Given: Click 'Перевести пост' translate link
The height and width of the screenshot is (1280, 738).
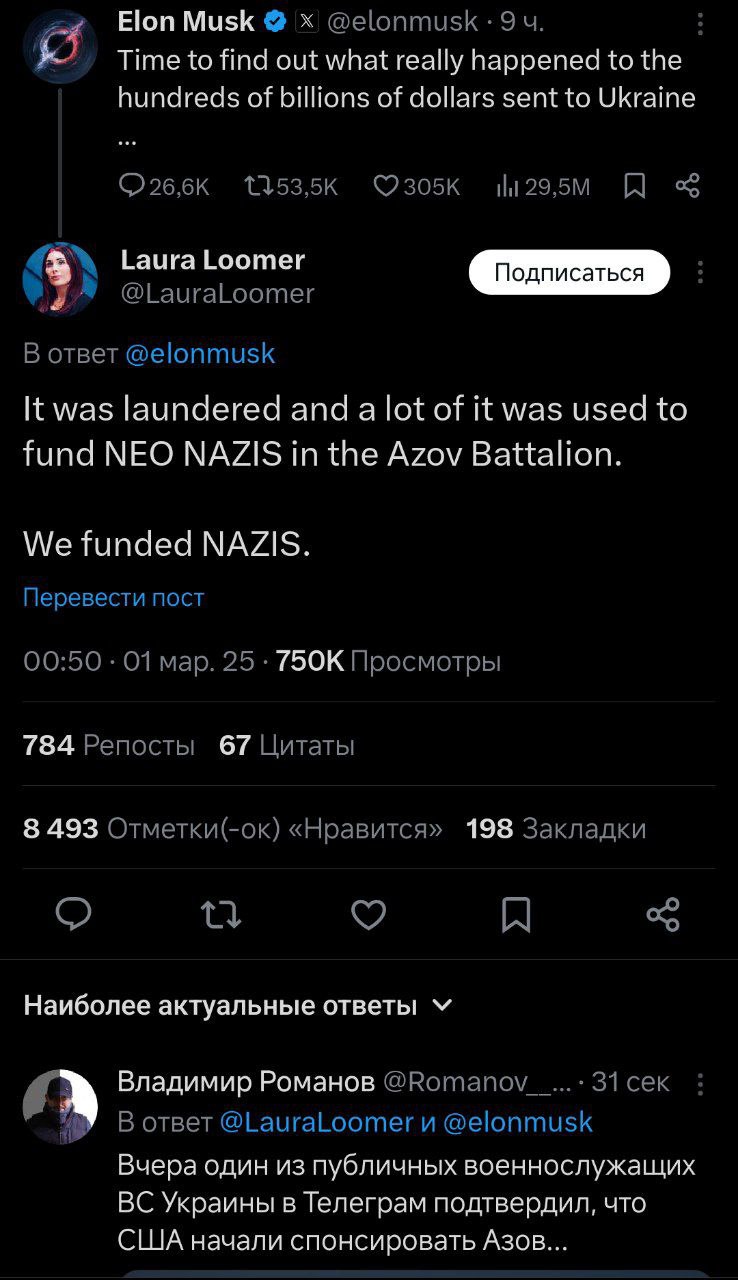Looking at the screenshot, I should coord(113,598).
